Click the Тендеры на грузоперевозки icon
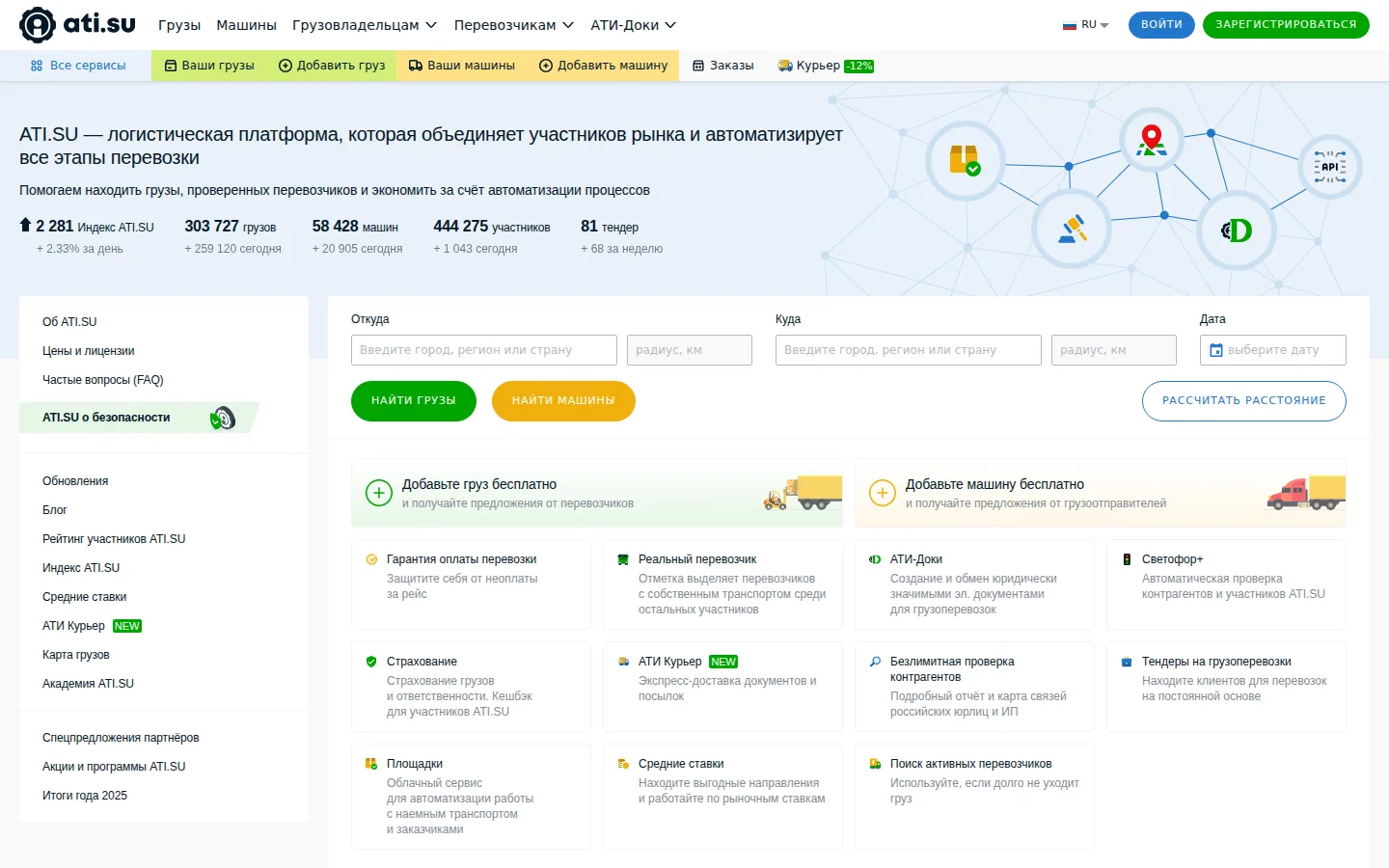This screenshot has height=868, width=1389. click(x=1127, y=662)
